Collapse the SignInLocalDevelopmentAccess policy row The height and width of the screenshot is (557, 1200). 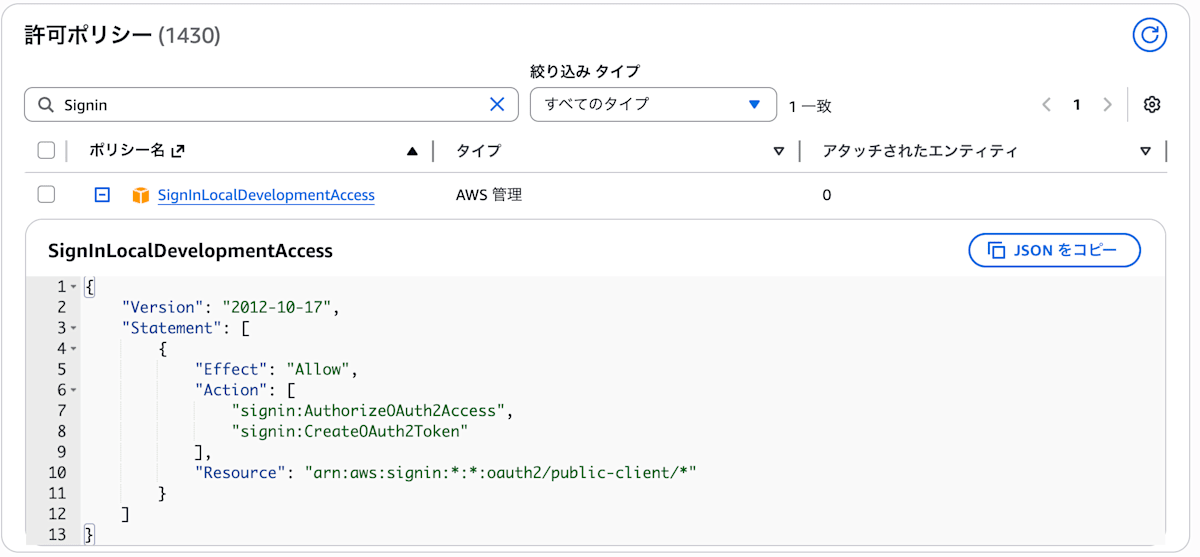(102, 195)
